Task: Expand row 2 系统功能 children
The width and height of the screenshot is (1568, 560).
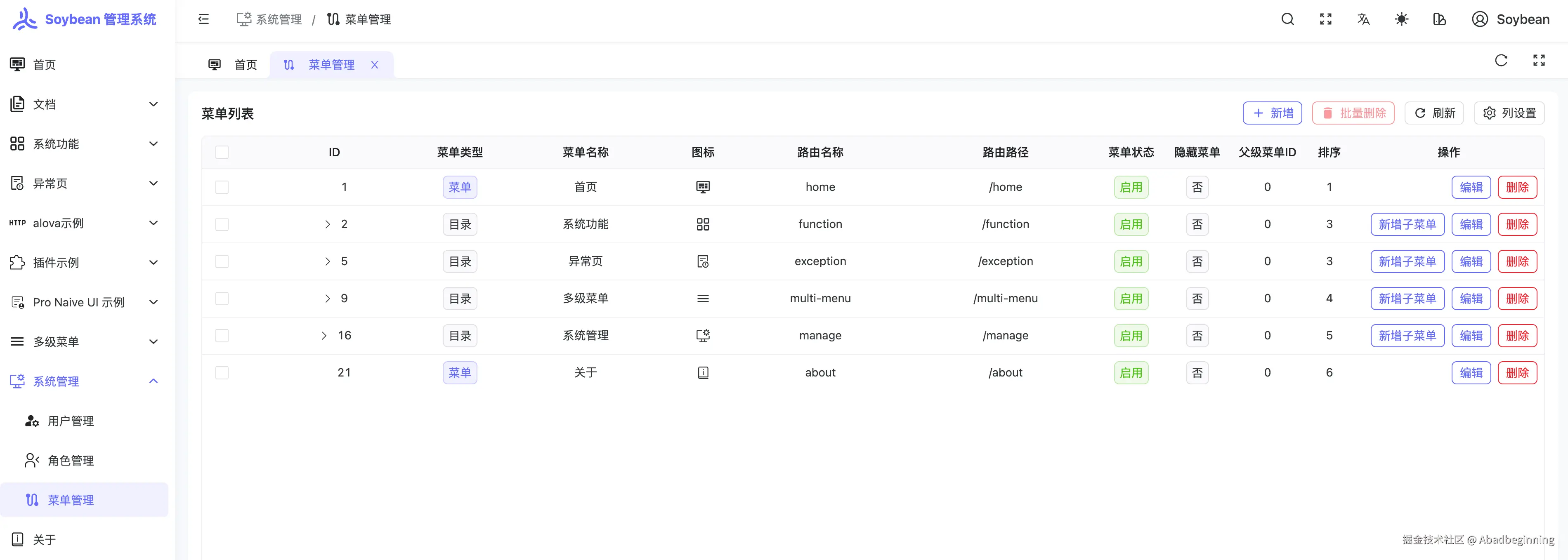Action: tap(328, 224)
